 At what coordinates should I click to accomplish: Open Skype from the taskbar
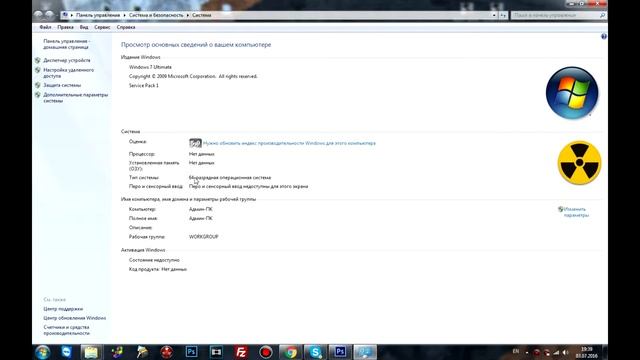(316, 352)
